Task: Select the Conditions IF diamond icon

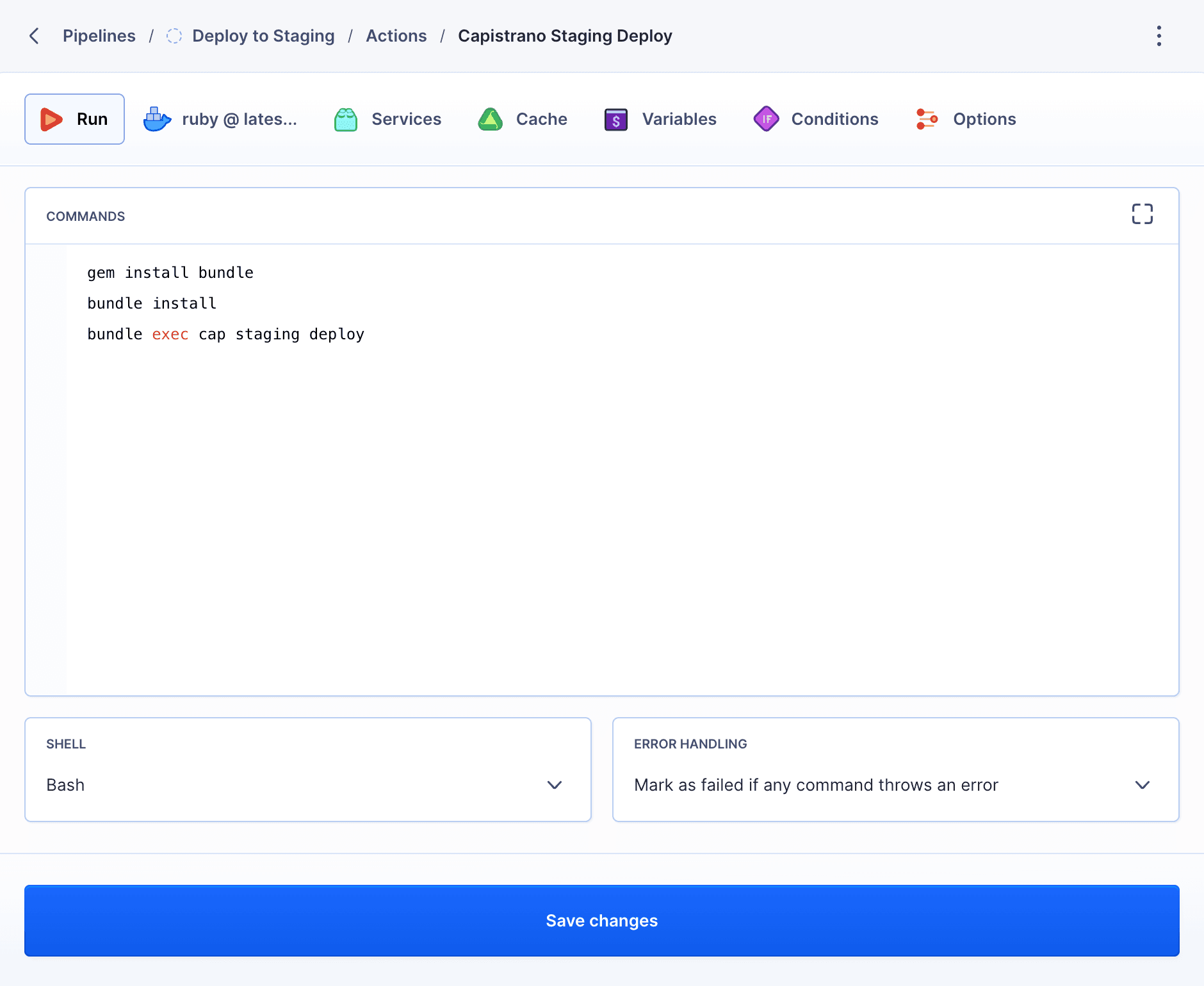Action: click(x=767, y=118)
